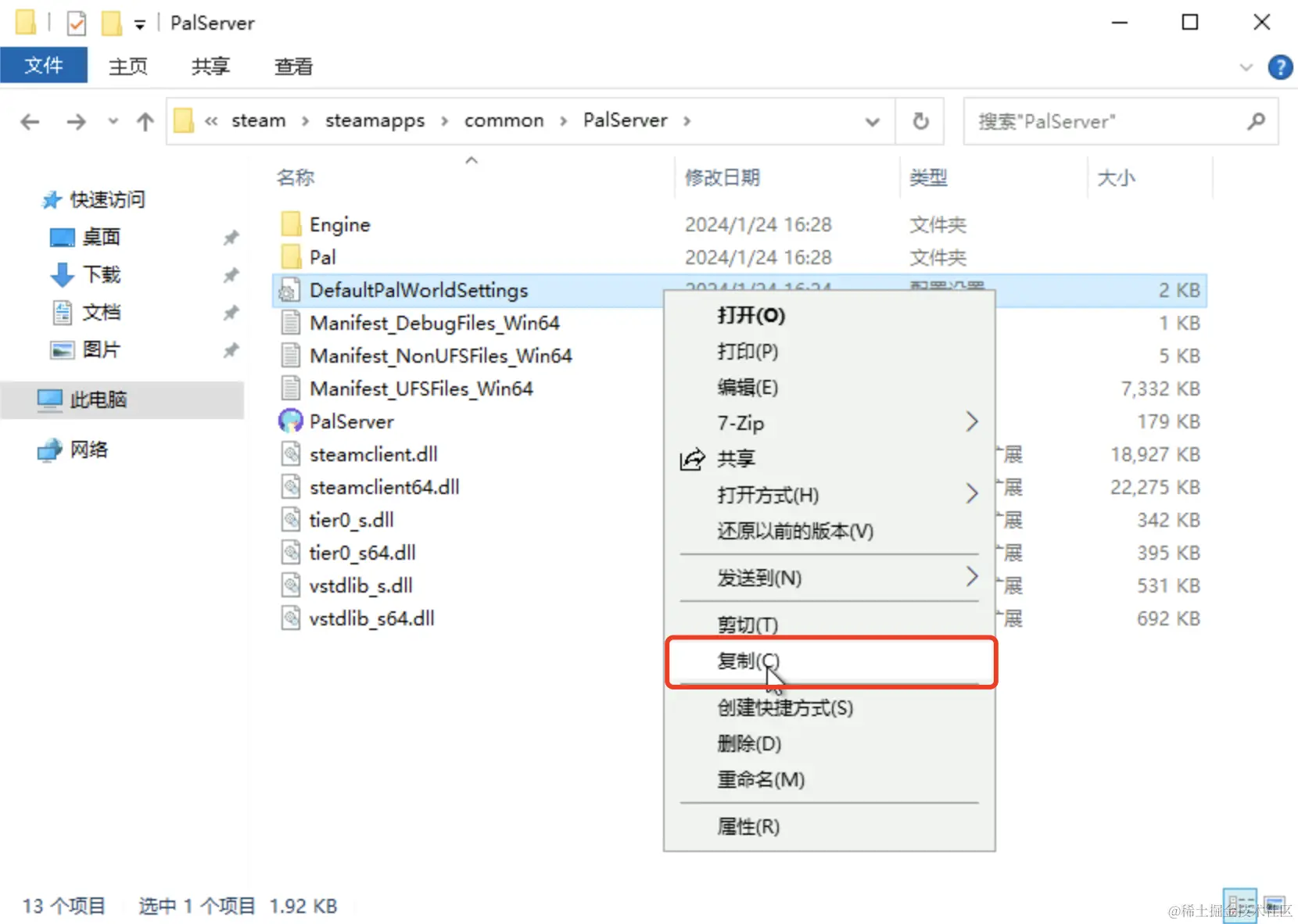Select the steamclient.dll file
1298x924 pixels.
point(373,454)
